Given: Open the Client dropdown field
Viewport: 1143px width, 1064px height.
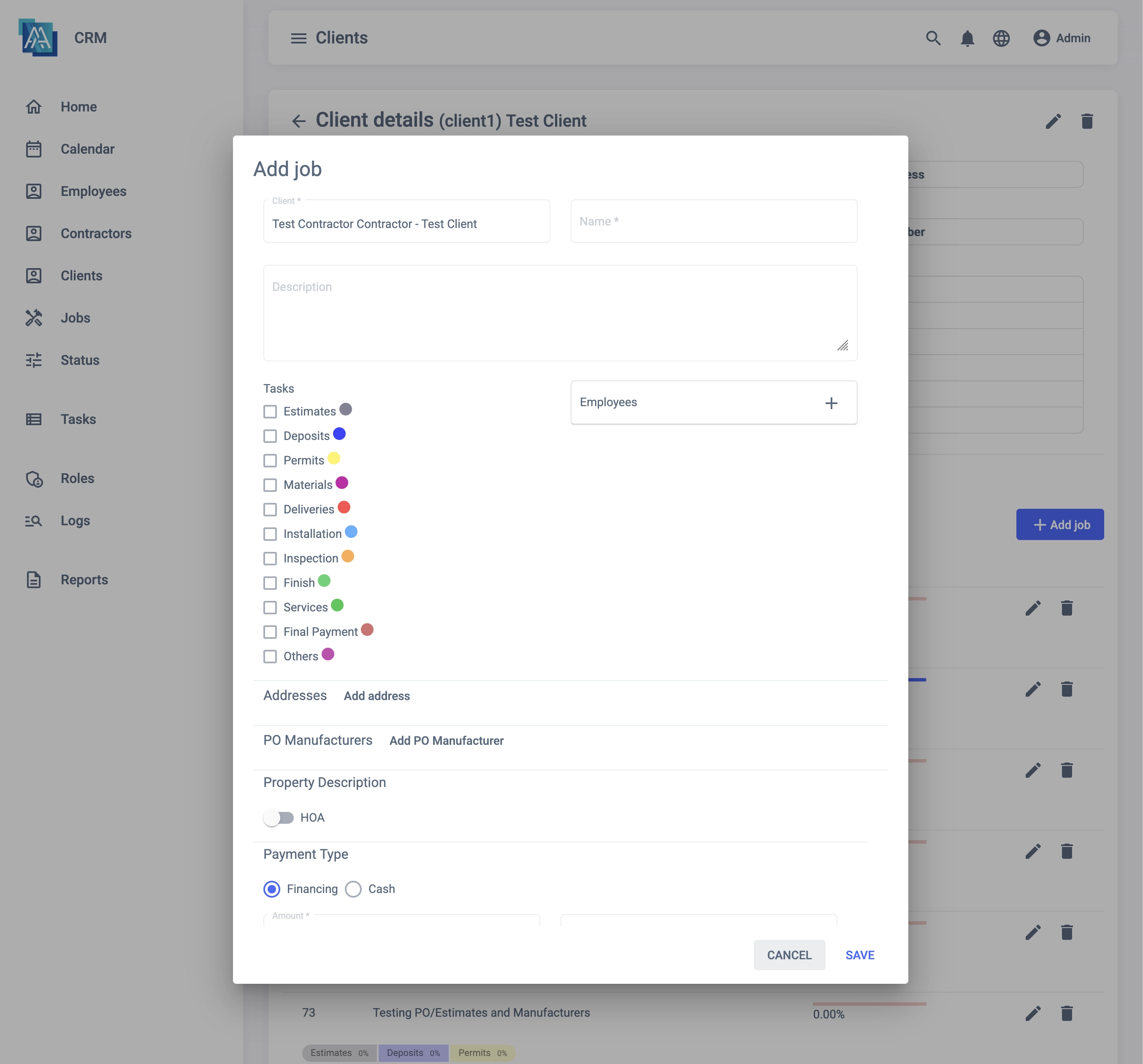Looking at the screenshot, I should point(406,223).
